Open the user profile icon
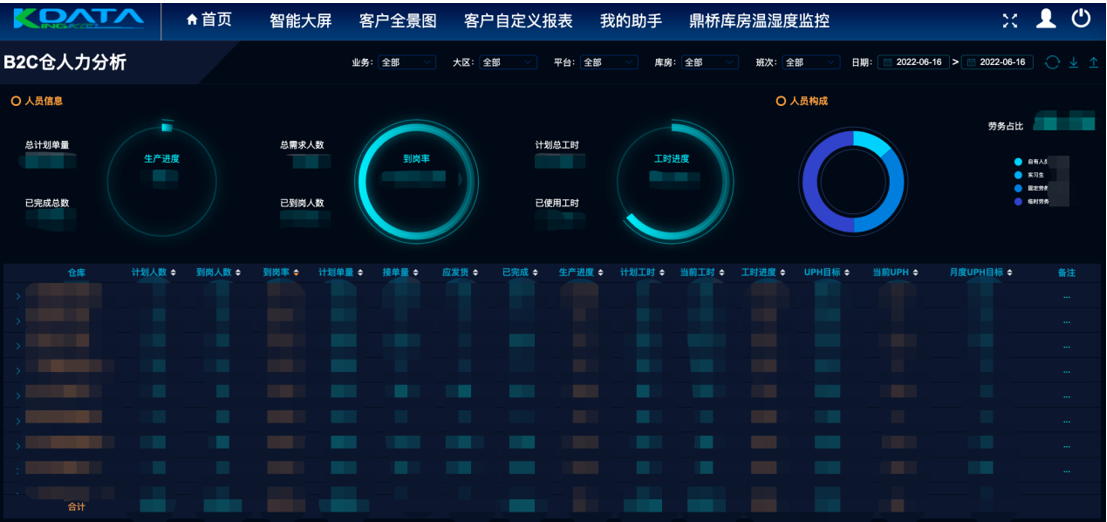This screenshot has height=522, width=1107. pyautogui.click(x=1046, y=19)
